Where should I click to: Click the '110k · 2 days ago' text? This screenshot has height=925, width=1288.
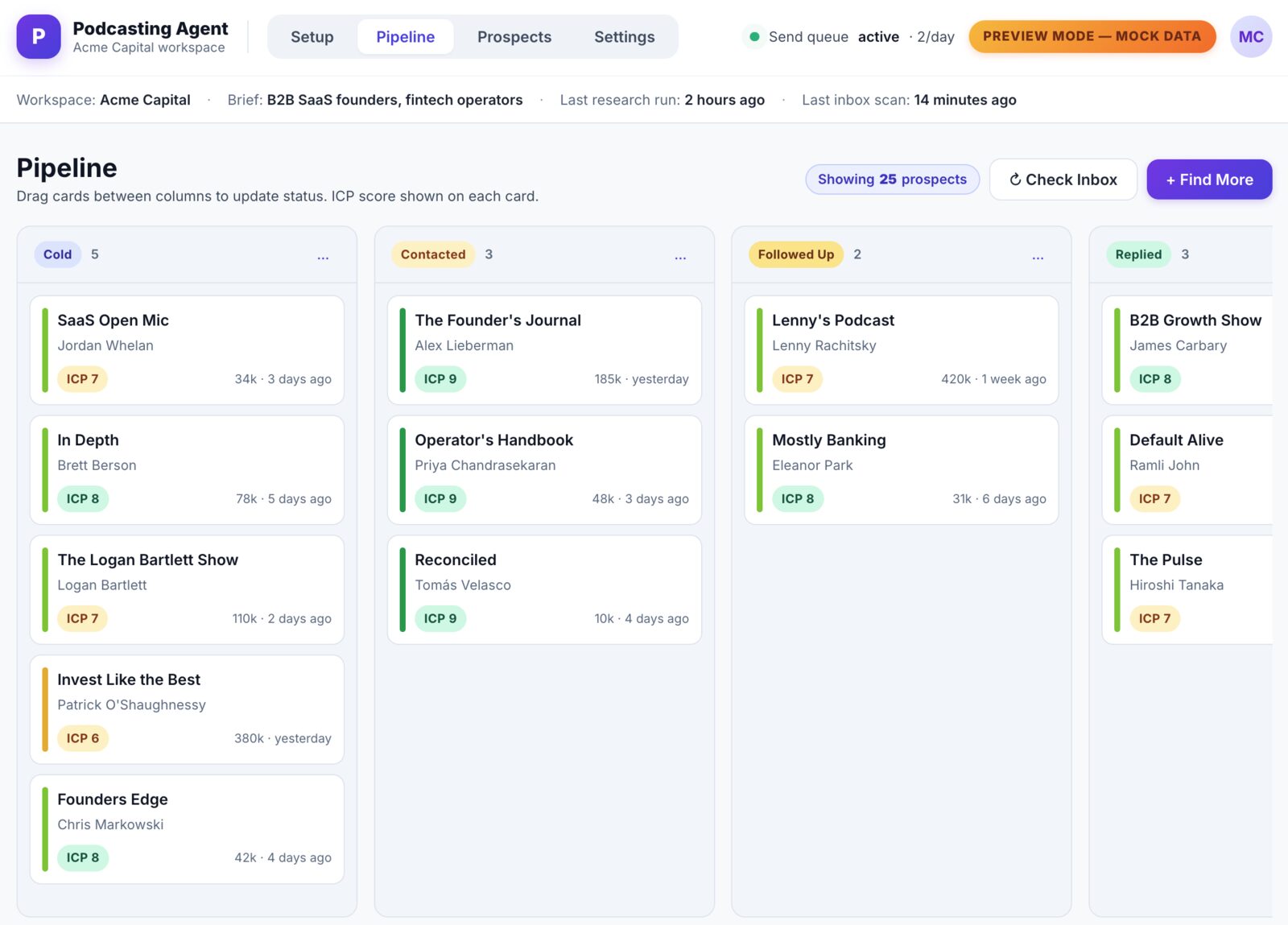[x=282, y=618]
